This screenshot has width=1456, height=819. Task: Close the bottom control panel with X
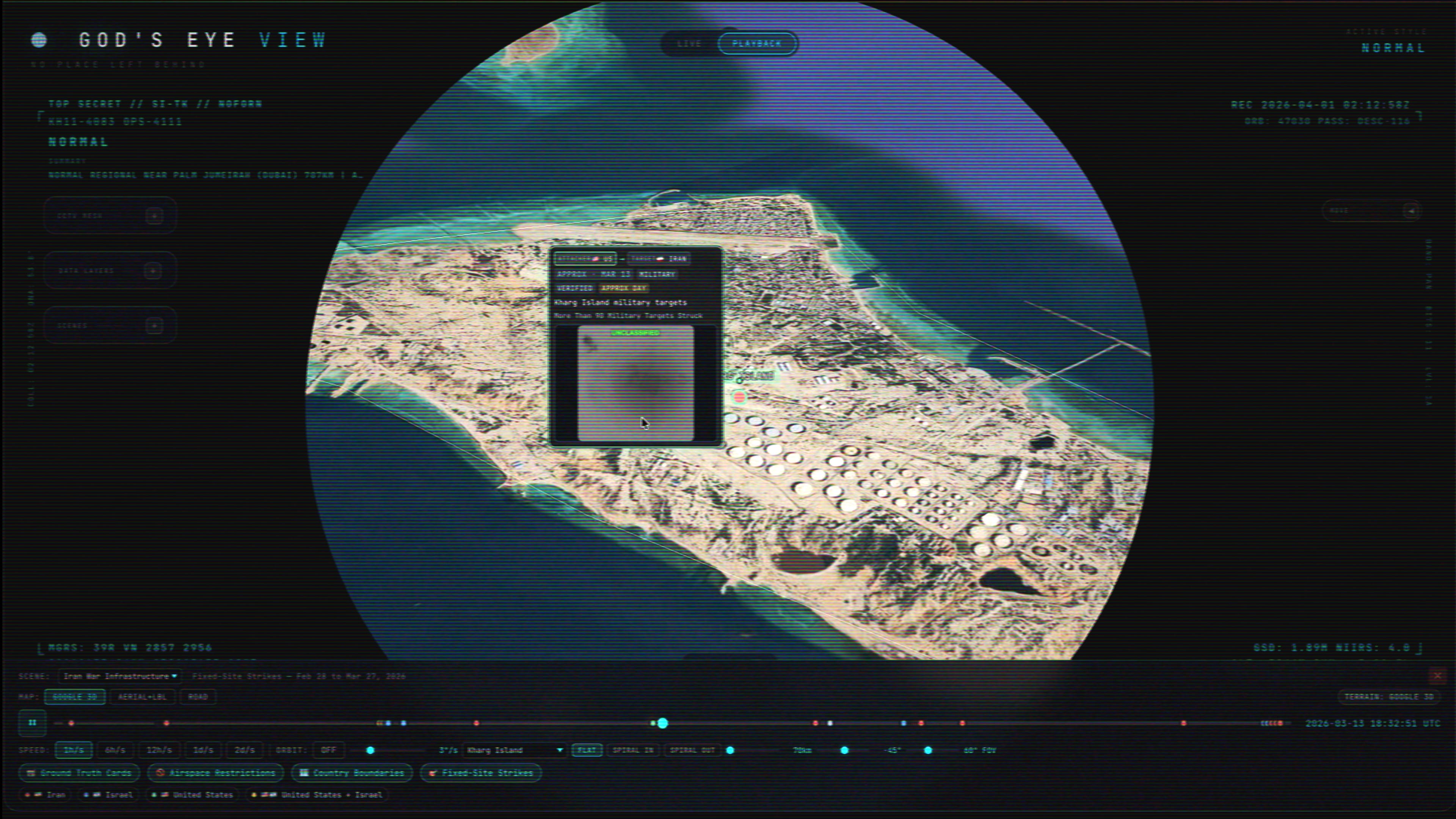(x=1437, y=675)
